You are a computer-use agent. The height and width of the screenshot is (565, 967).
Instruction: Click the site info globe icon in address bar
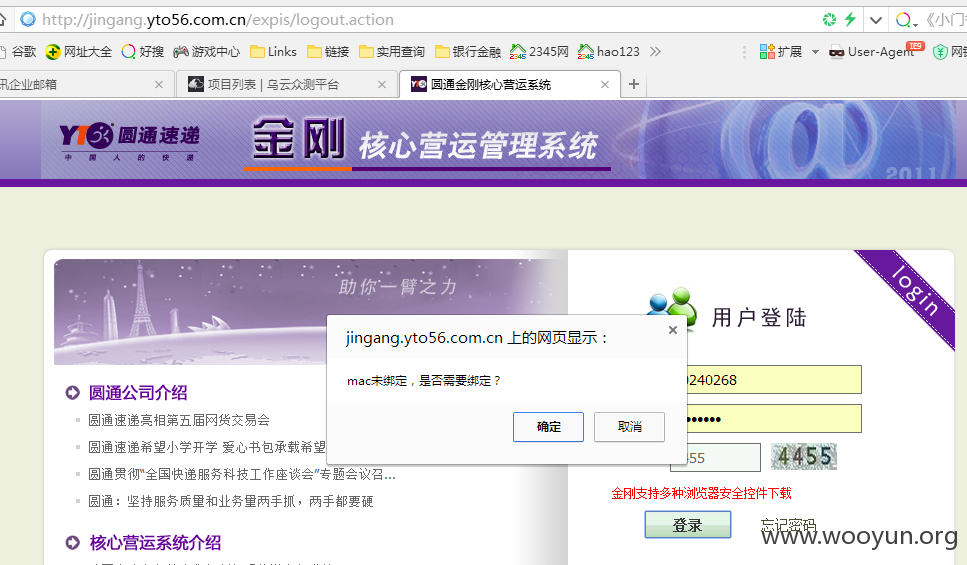coord(28,20)
